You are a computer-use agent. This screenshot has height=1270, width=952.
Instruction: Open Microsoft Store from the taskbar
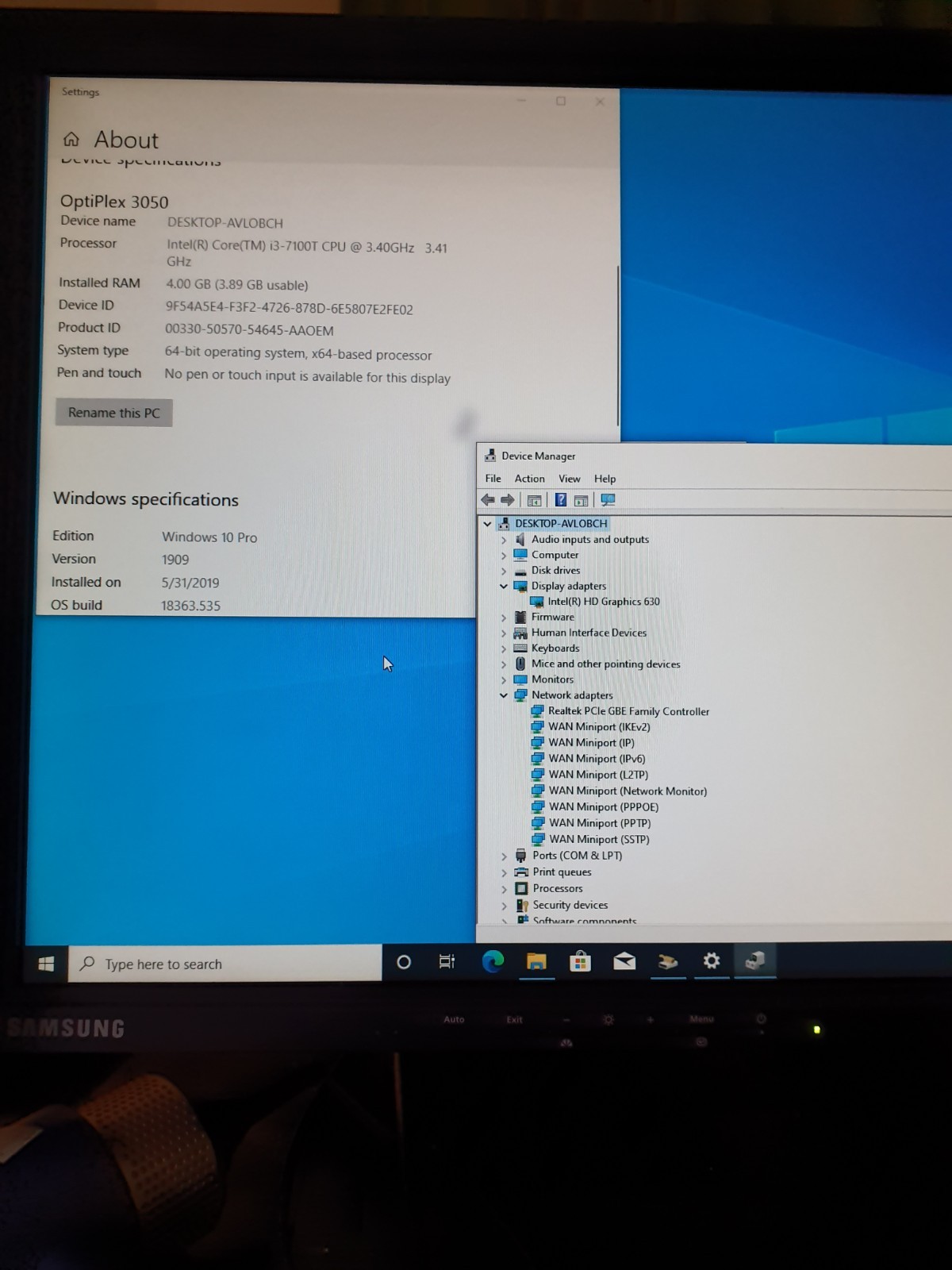click(x=581, y=962)
